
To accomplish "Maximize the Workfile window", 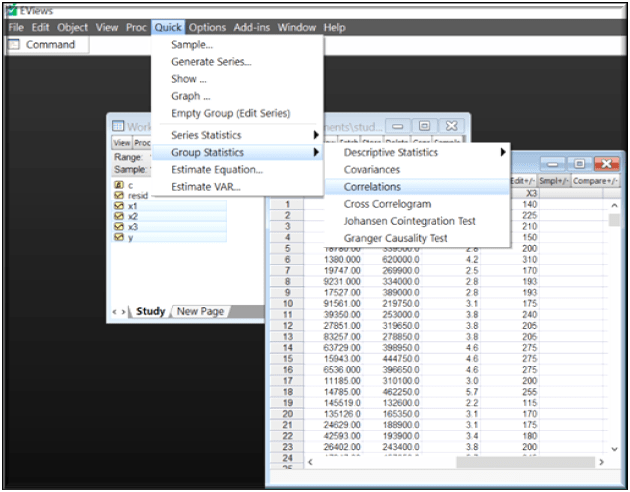I will point(425,126).
